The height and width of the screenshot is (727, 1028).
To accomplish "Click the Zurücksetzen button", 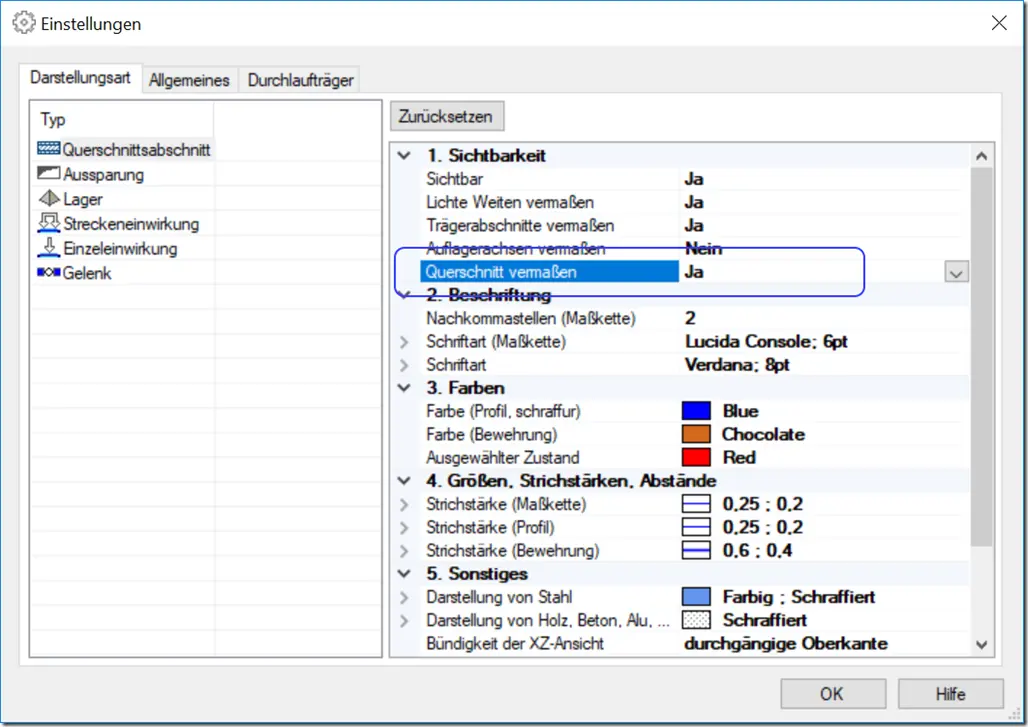I will pyautogui.click(x=446, y=116).
